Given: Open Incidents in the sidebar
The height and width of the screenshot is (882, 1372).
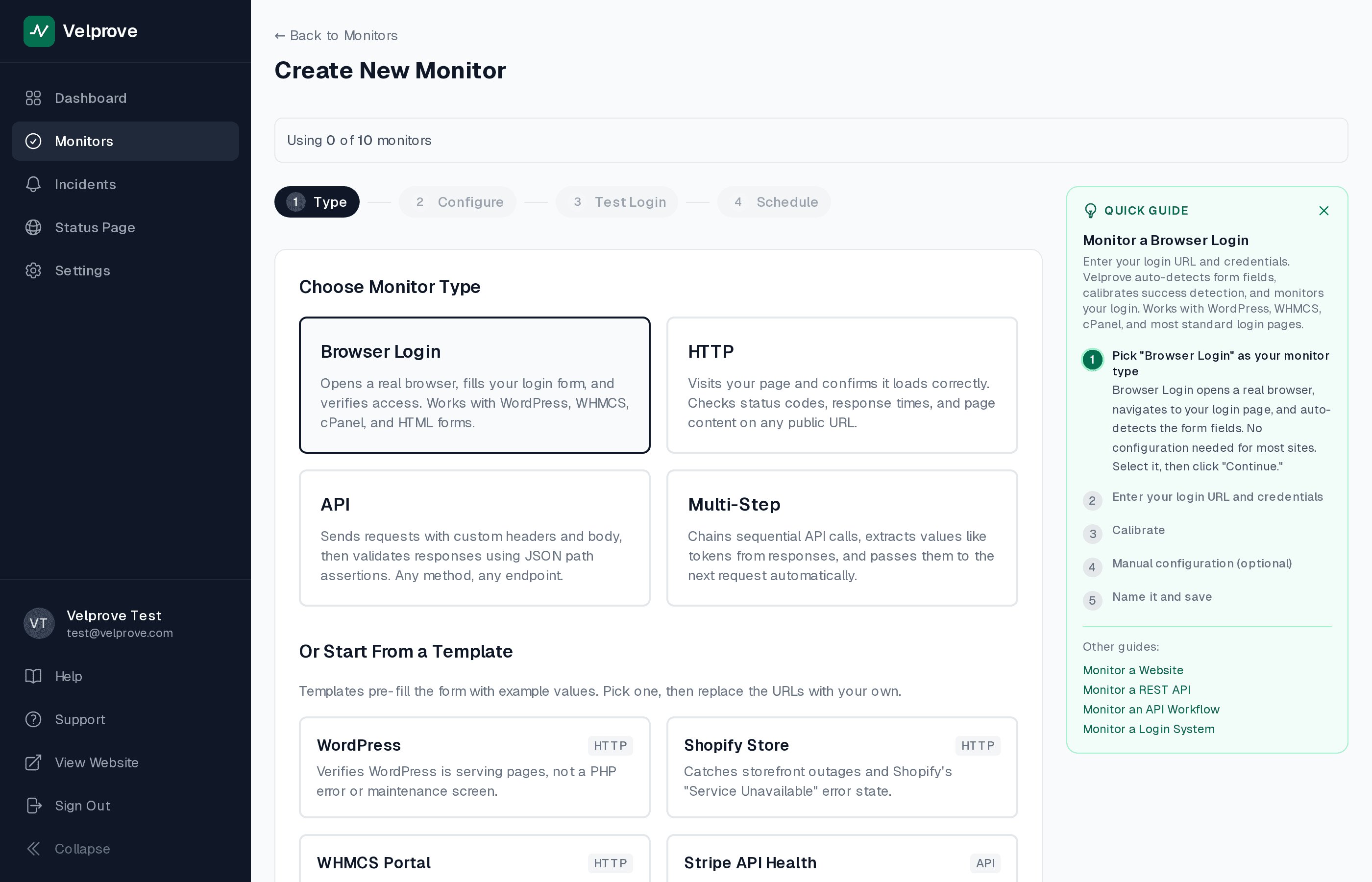Looking at the screenshot, I should click(125, 184).
